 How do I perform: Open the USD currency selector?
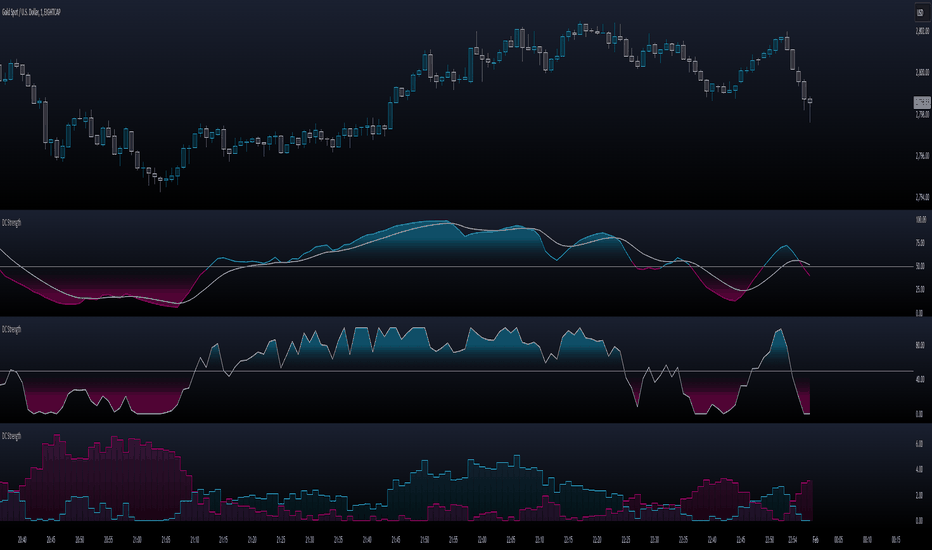(920, 12)
